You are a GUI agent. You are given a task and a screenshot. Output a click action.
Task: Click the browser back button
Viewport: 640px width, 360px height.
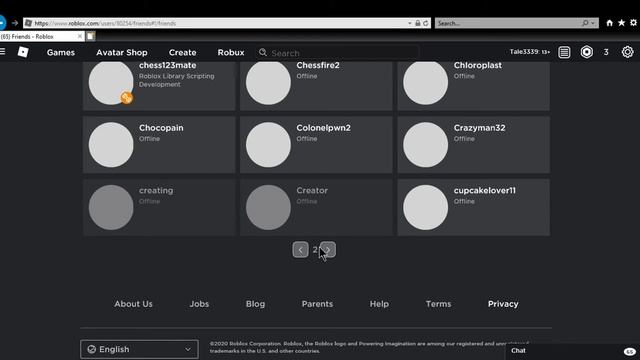[x=2, y=23]
